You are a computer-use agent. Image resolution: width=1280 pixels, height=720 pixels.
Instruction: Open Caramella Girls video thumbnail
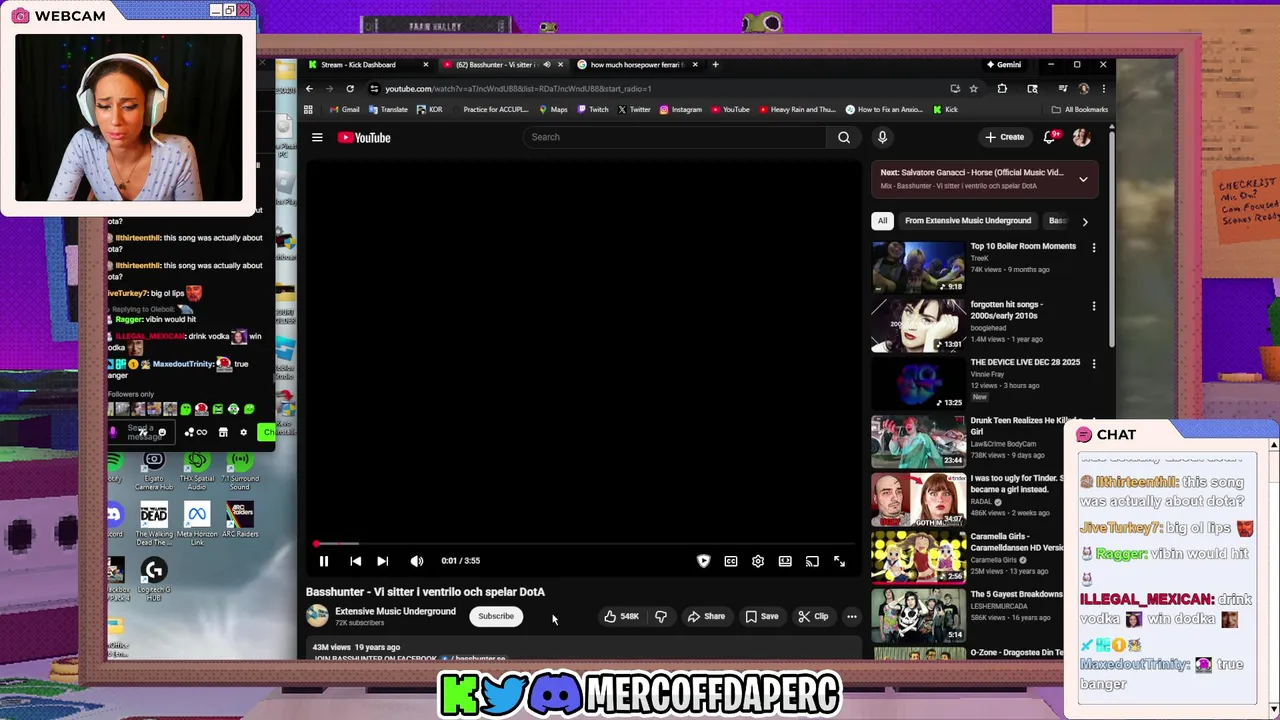click(918, 557)
